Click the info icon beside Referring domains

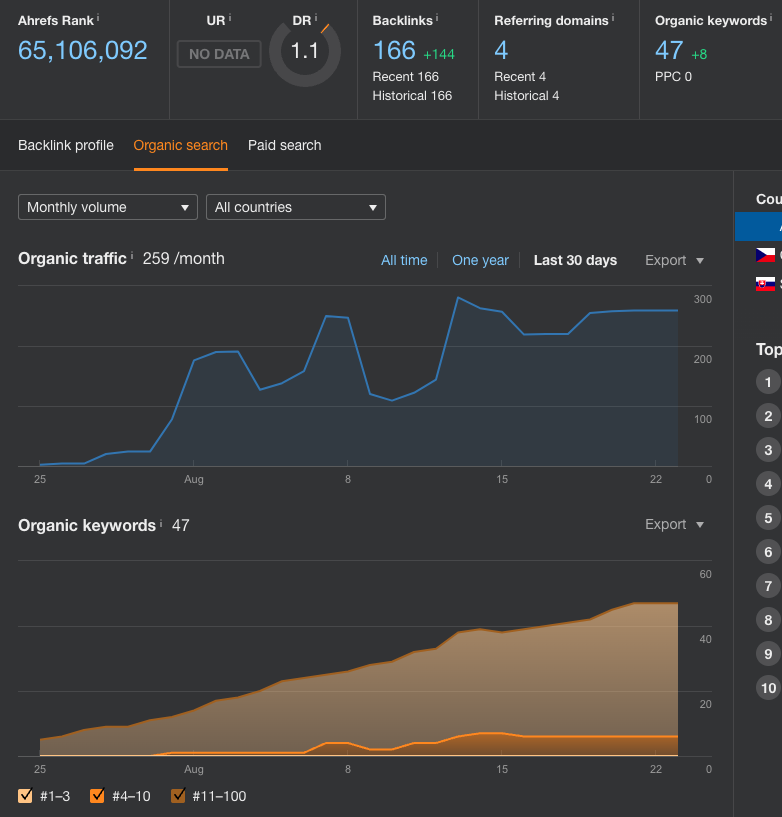[x=613, y=18]
